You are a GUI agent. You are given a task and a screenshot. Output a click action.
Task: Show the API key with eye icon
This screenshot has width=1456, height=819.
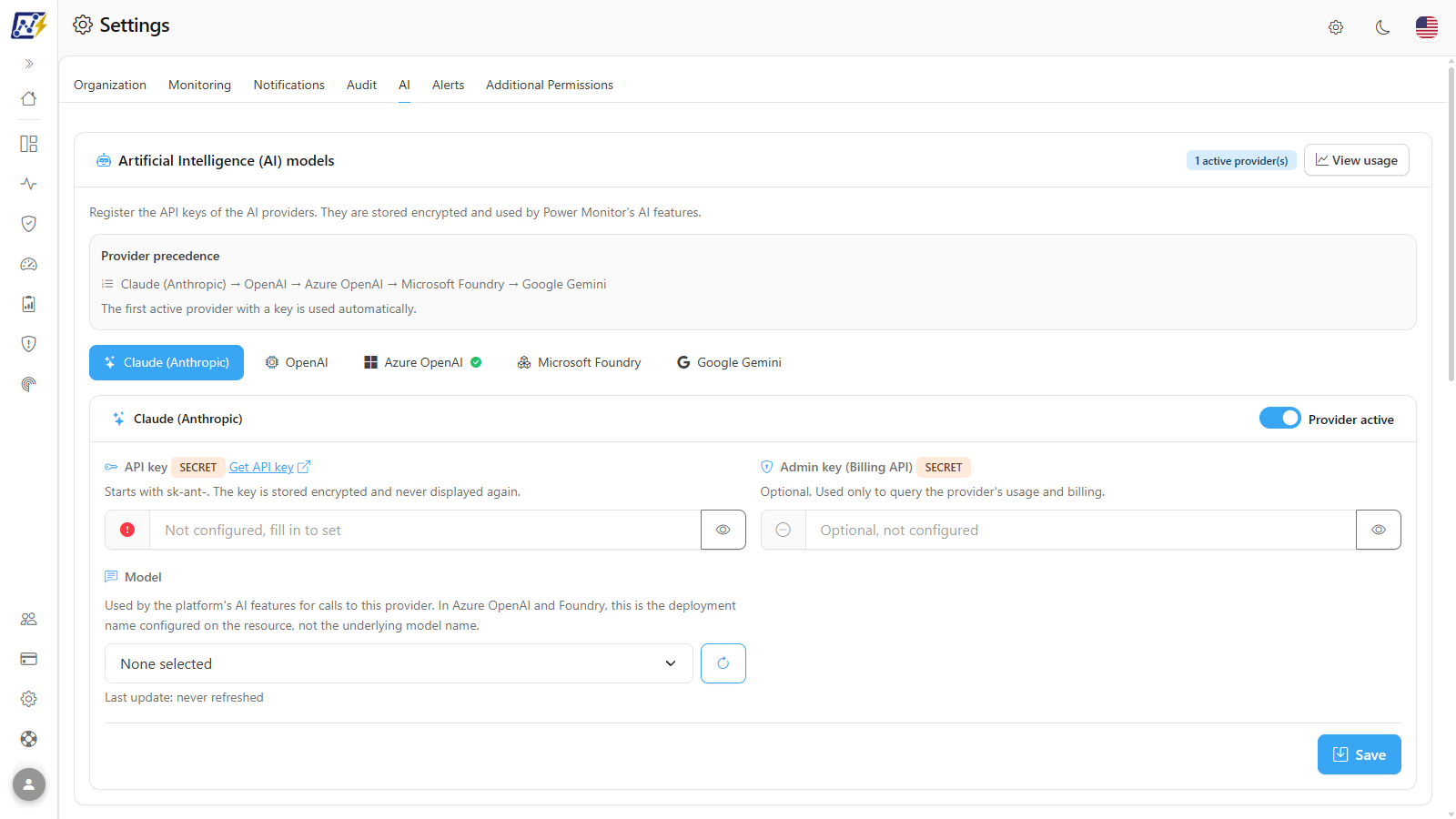(723, 530)
